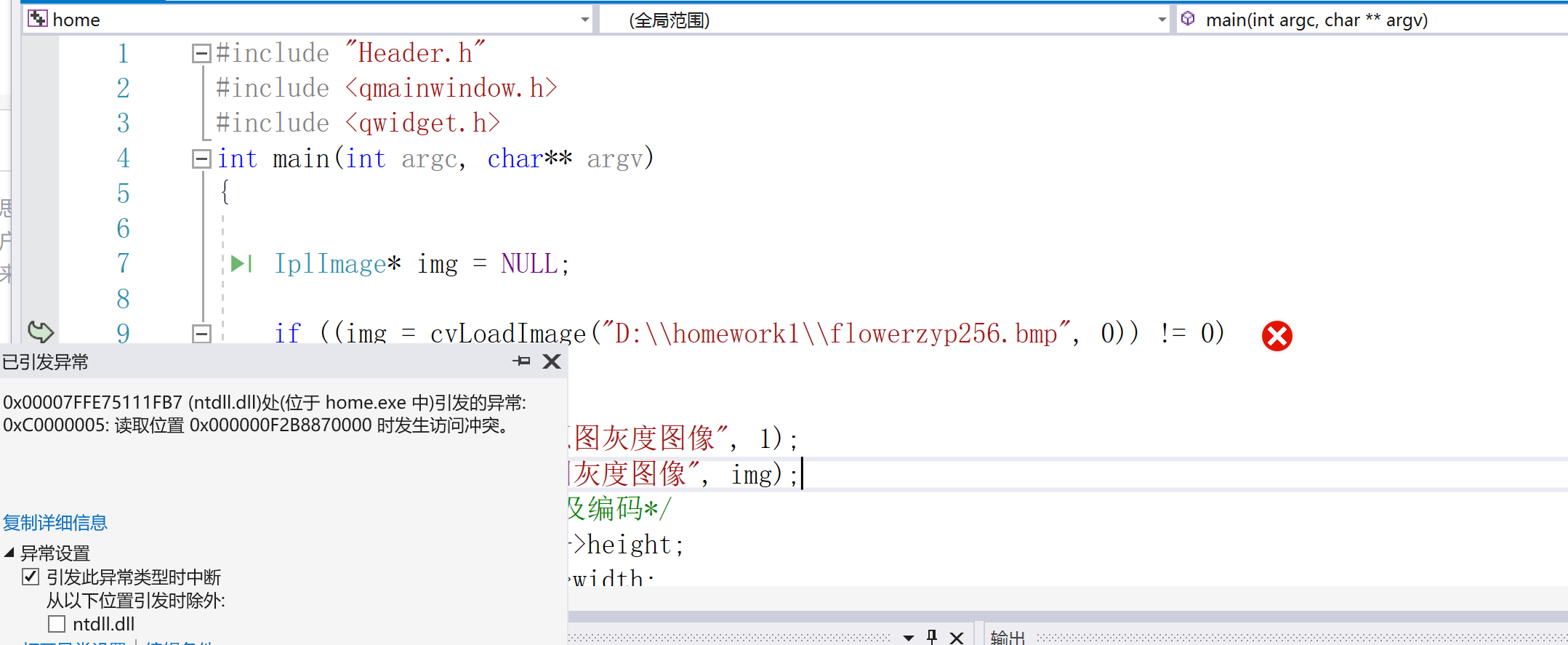
Task: Click the main function cube icon
Action: (1188, 19)
